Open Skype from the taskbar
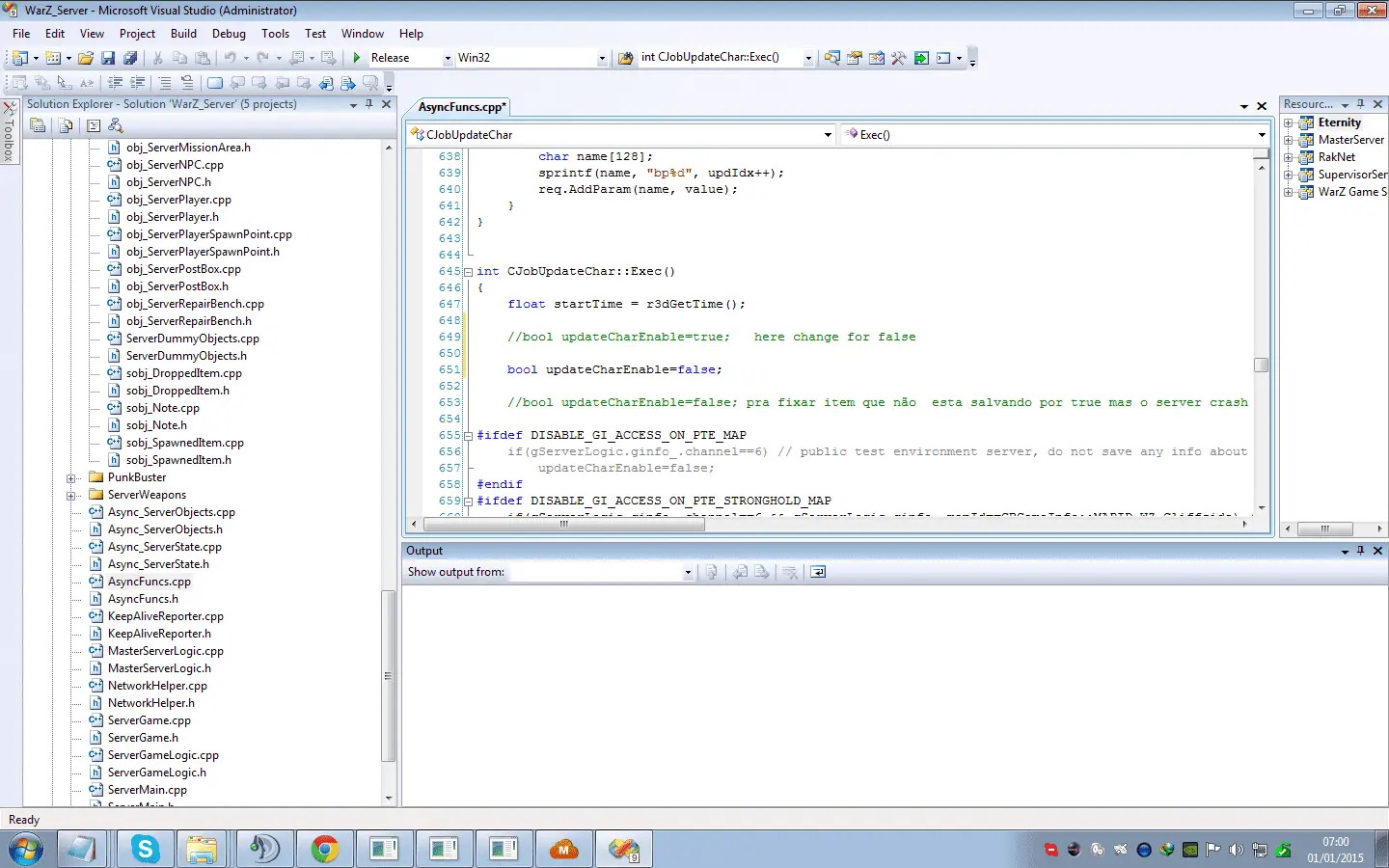 coord(146,850)
